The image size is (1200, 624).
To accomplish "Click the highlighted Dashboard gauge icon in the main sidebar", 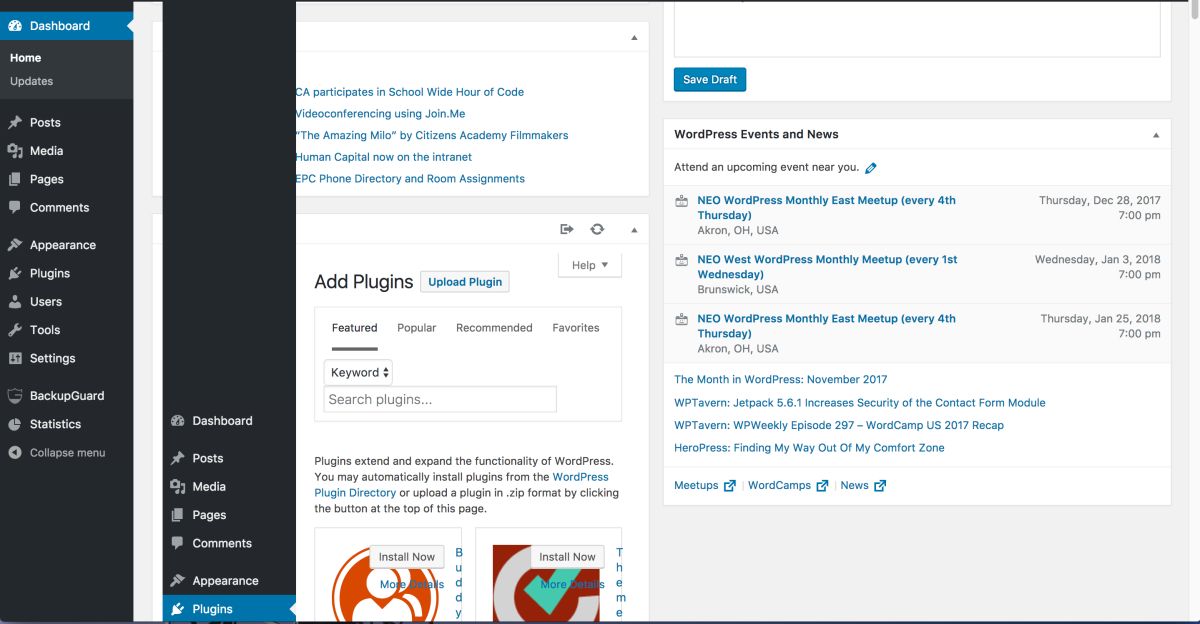I will click(15, 26).
